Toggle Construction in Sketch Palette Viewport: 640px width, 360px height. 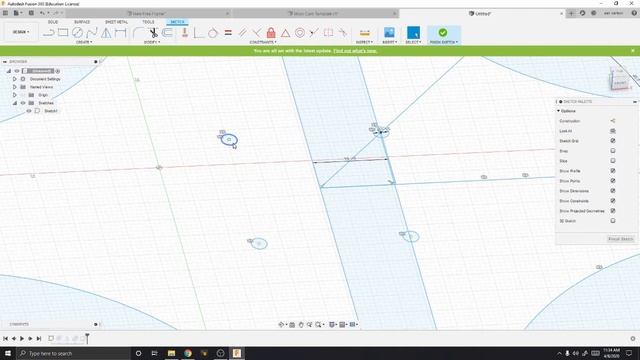pos(613,121)
